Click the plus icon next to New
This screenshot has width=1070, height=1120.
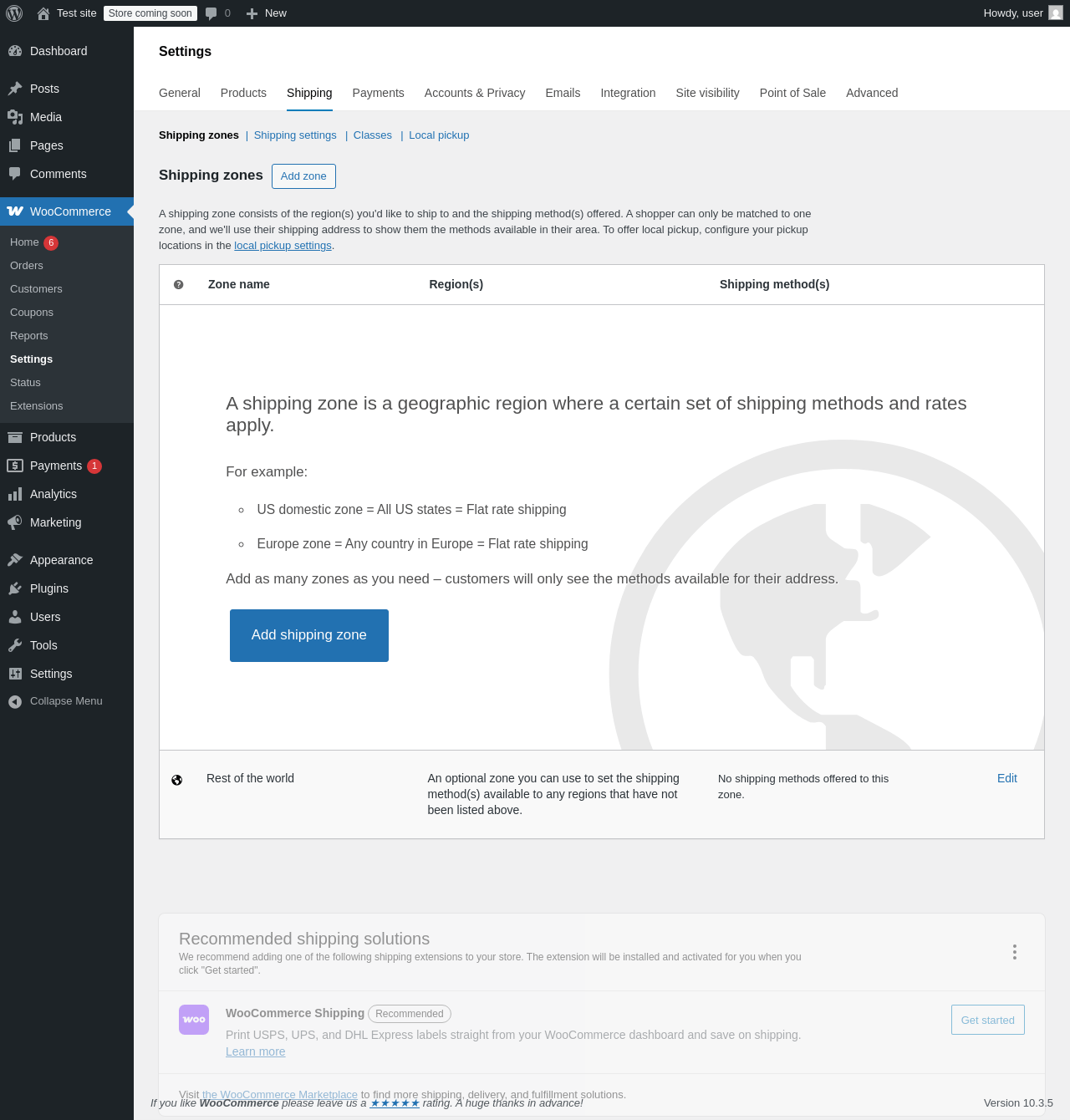252,13
